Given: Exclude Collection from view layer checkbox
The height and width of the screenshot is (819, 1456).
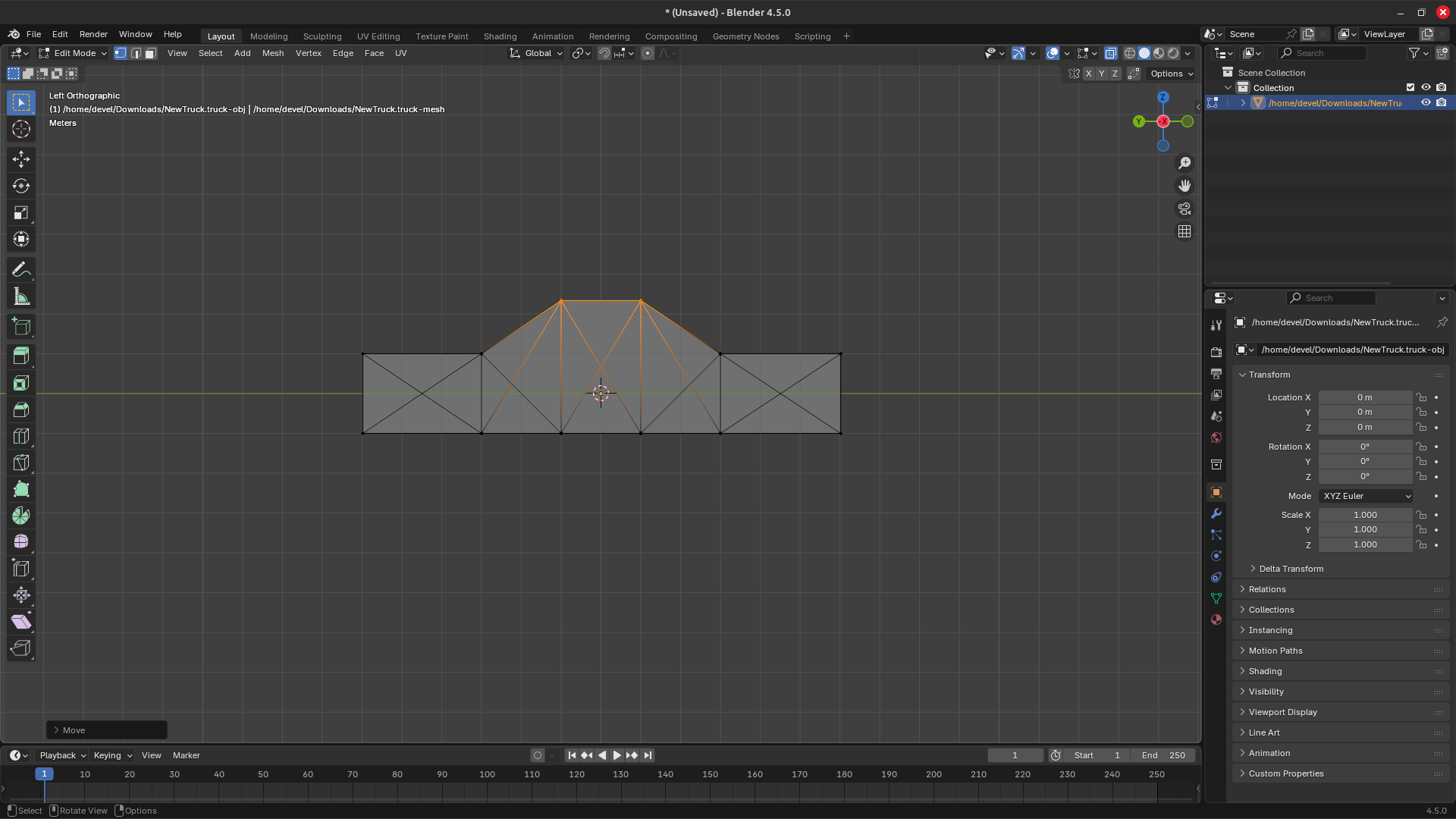Looking at the screenshot, I should pos(1410,88).
